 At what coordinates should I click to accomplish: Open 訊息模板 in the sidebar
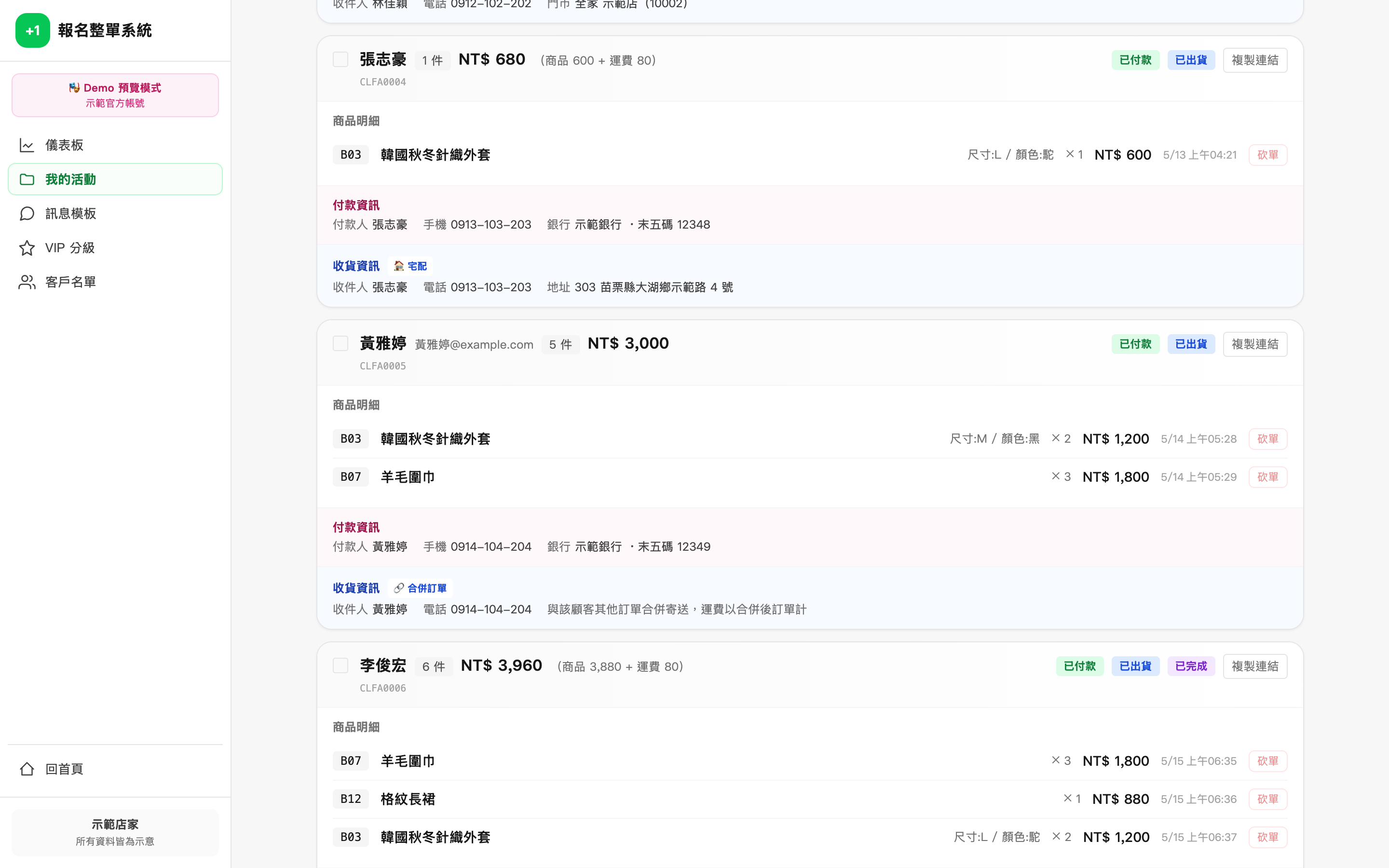115,214
